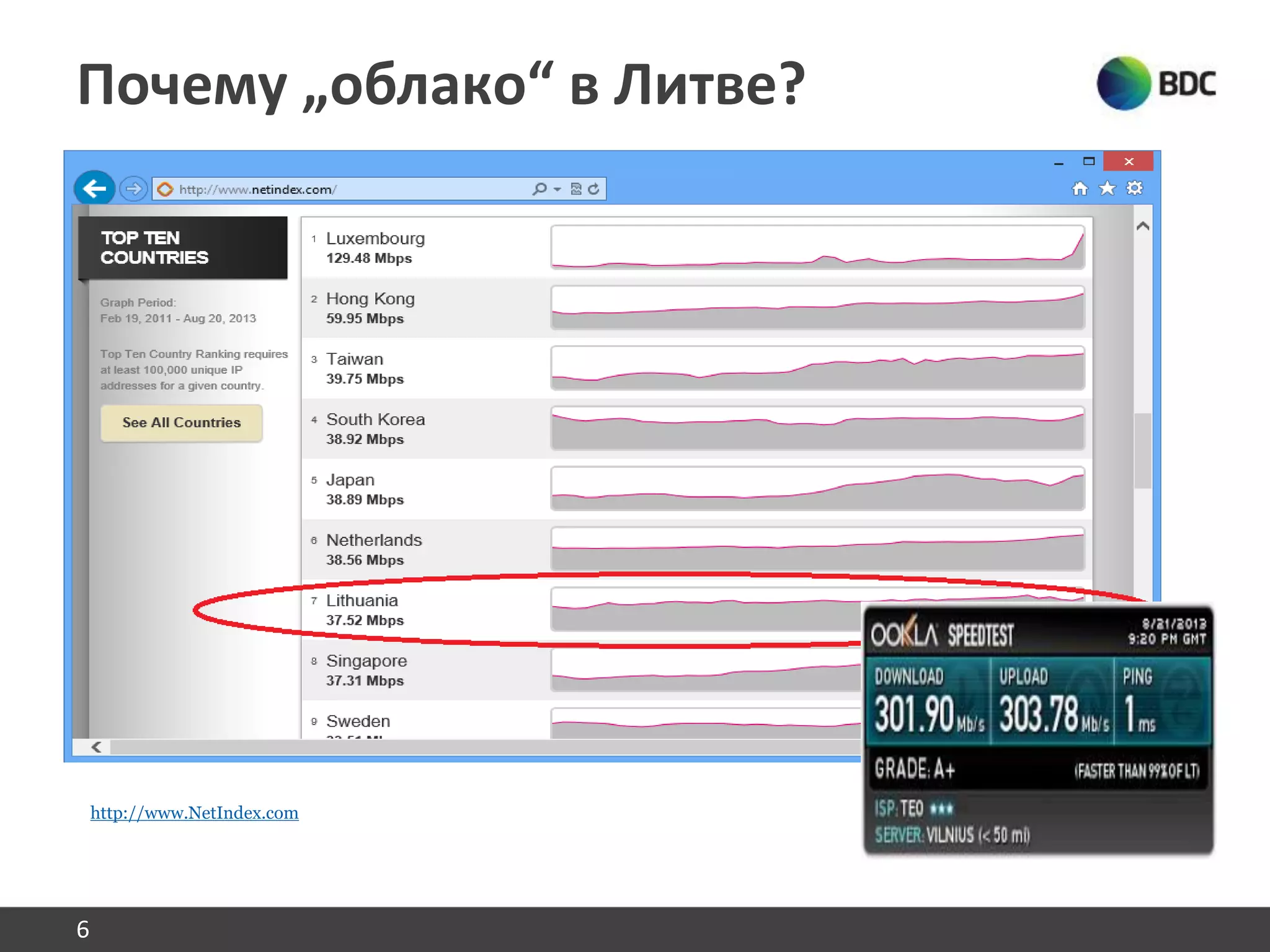Select the Luxembourg country row

(696, 247)
